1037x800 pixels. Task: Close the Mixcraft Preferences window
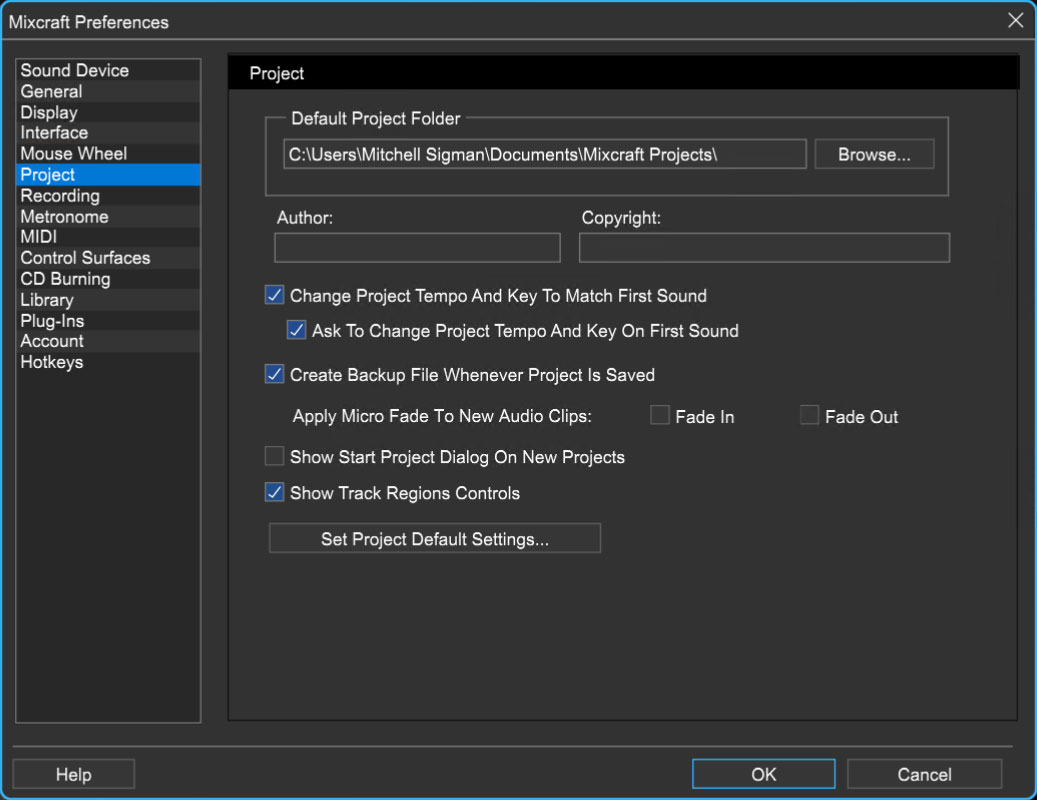pyautogui.click(x=1015, y=20)
